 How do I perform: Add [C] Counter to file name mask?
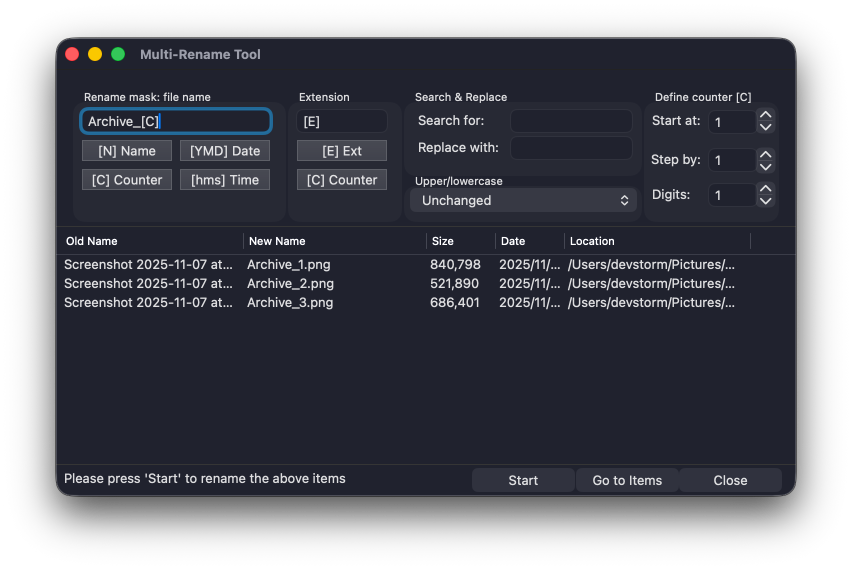coord(127,180)
